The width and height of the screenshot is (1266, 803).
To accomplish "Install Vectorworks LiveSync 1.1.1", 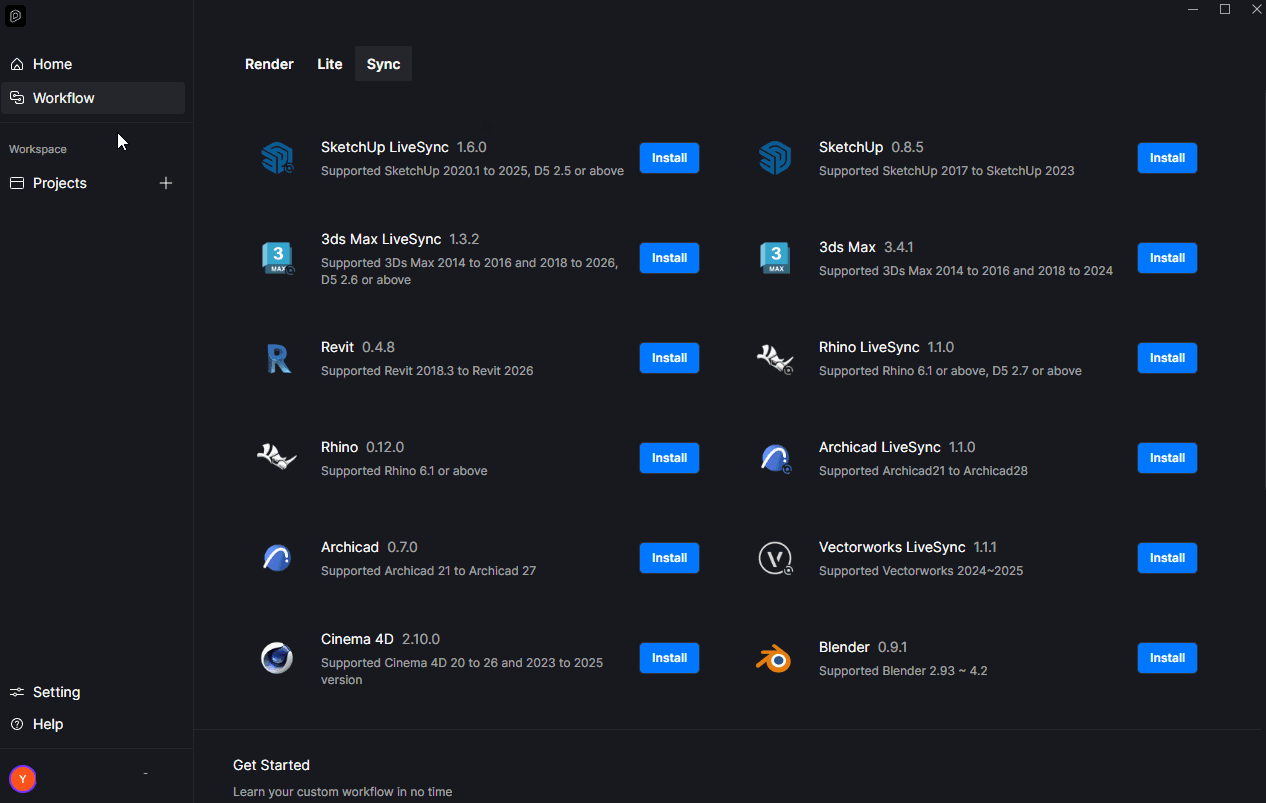I will pos(1167,558).
